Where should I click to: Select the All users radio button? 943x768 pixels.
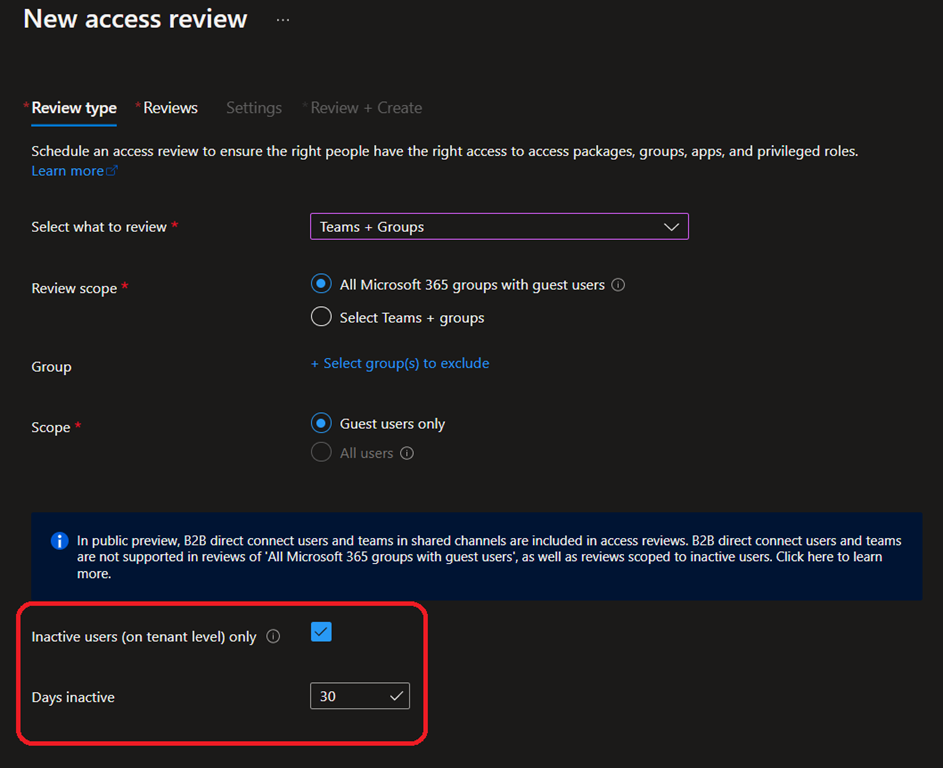pos(321,453)
